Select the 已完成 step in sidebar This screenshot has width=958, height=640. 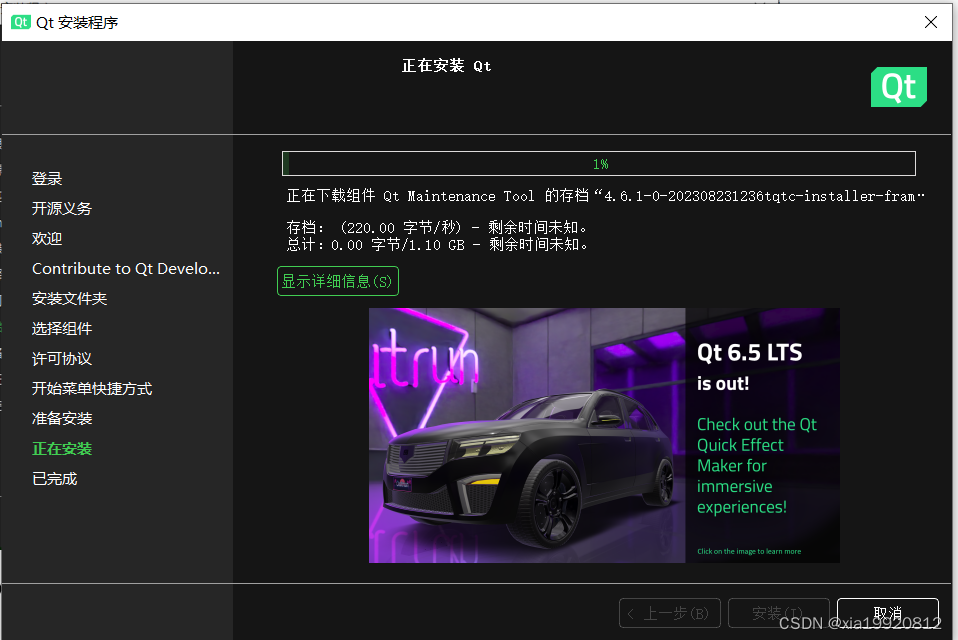pyautogui.click(x=54, y=479)
